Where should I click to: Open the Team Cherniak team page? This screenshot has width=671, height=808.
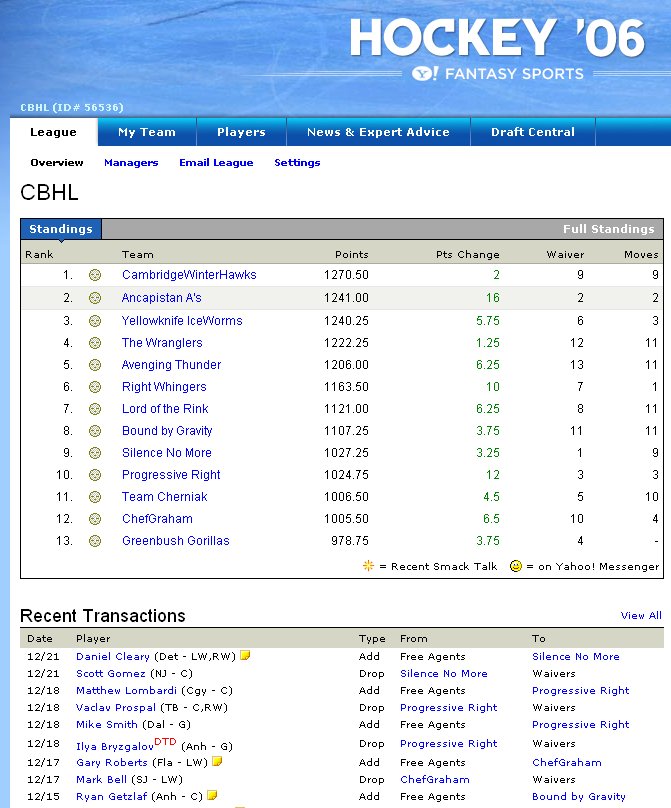point(164,497)
